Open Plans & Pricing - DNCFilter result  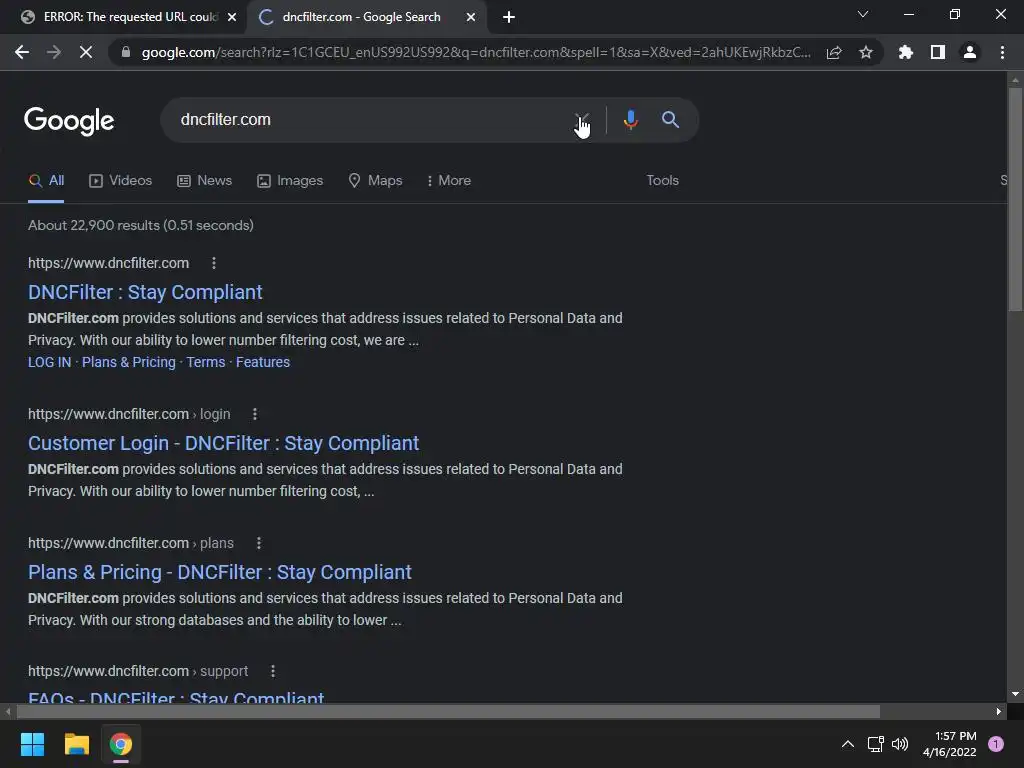pos(219,573)
